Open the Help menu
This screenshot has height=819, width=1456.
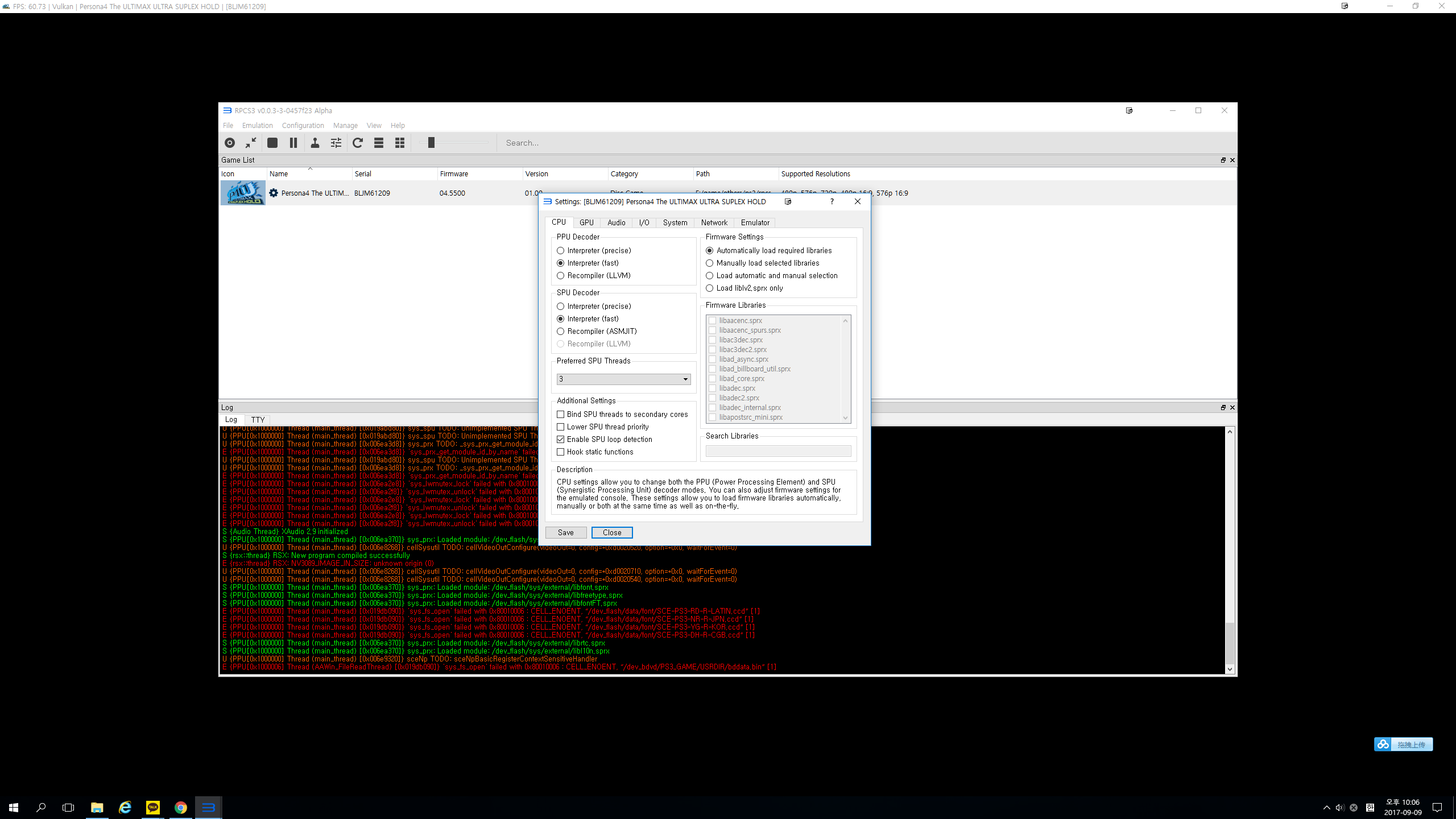pos(398,125)
